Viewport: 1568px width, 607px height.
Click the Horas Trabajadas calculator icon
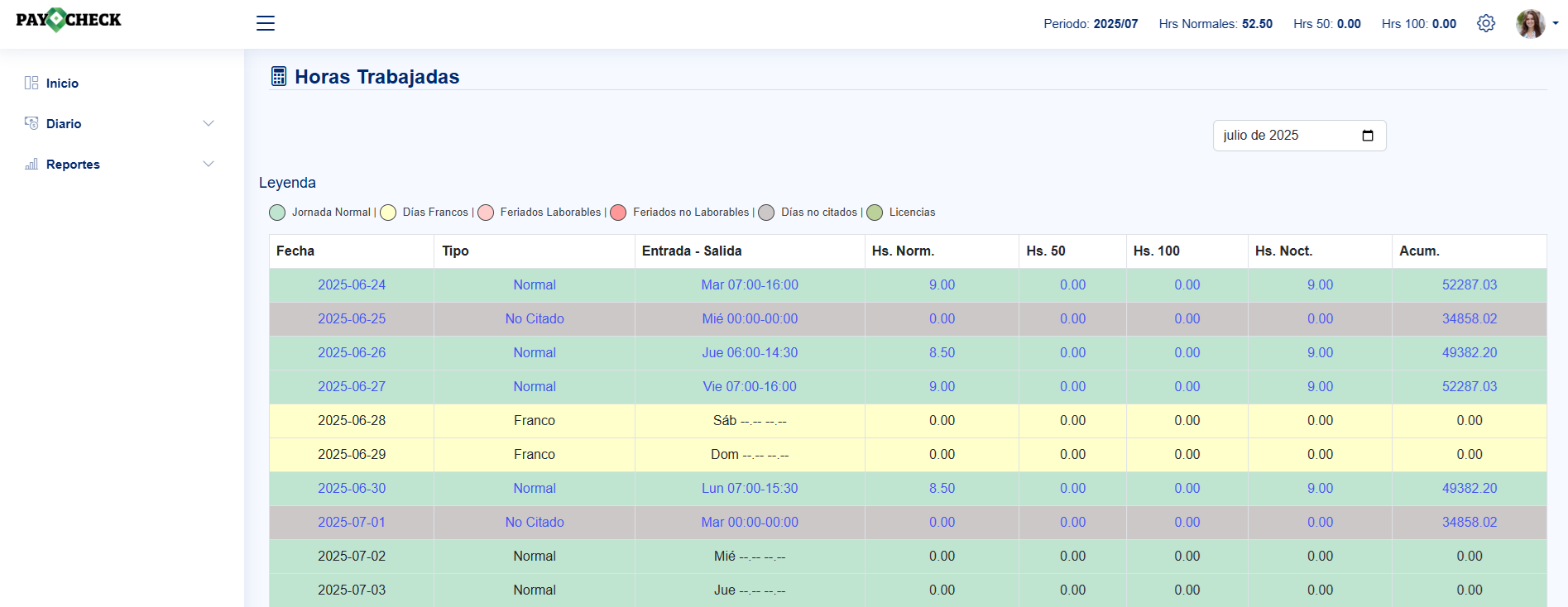279,77
